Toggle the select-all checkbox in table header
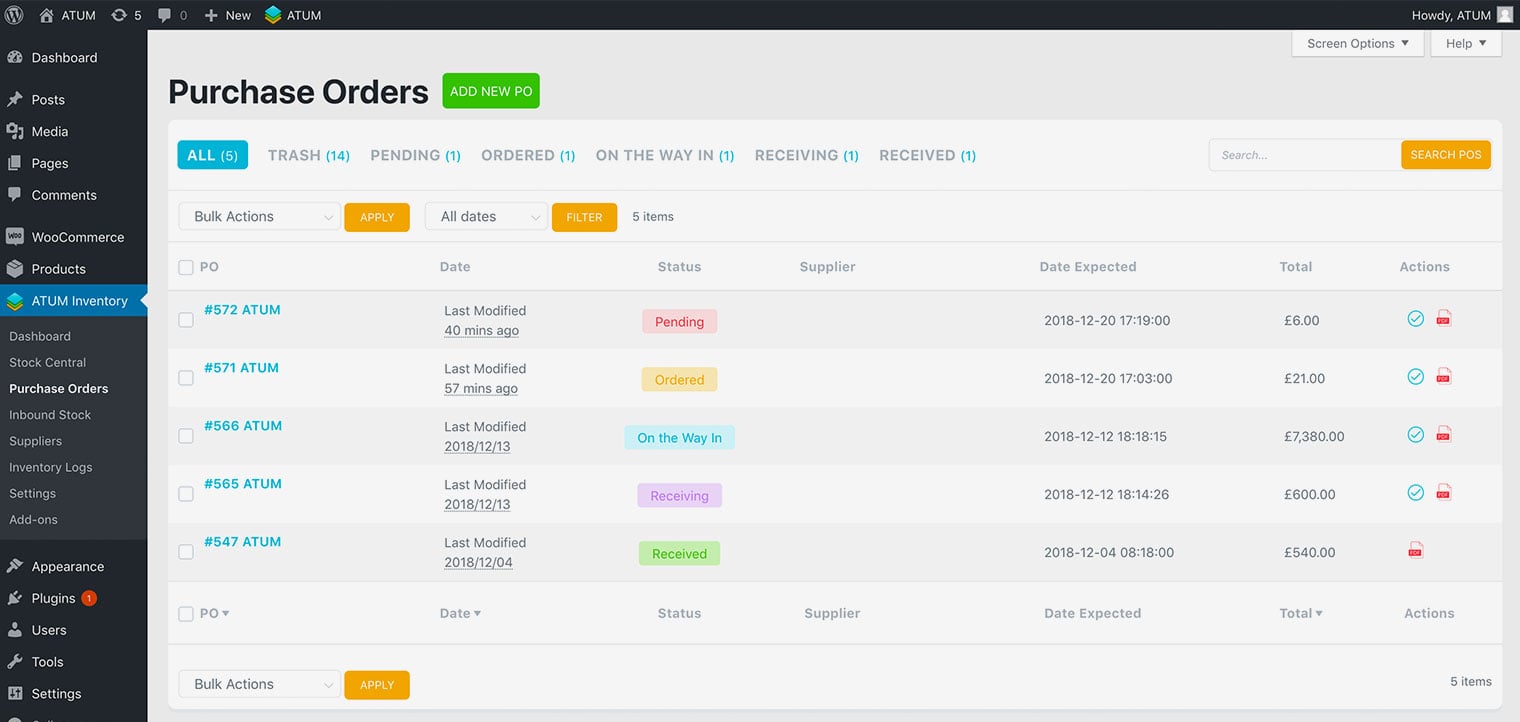This screenshot has width=1520, height=722. 186,267
